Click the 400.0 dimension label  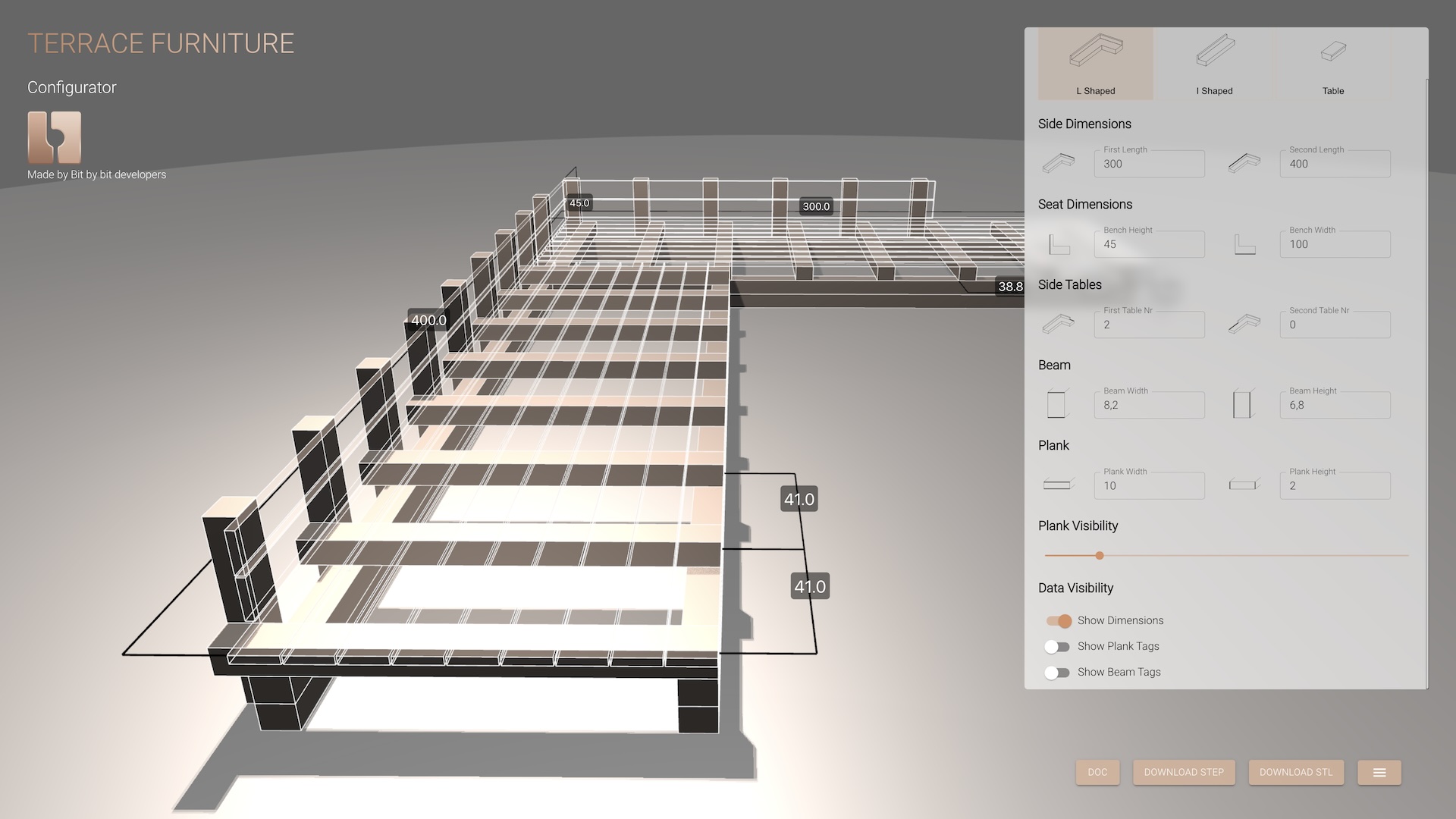pyautogui.click(x=428, y=320)
